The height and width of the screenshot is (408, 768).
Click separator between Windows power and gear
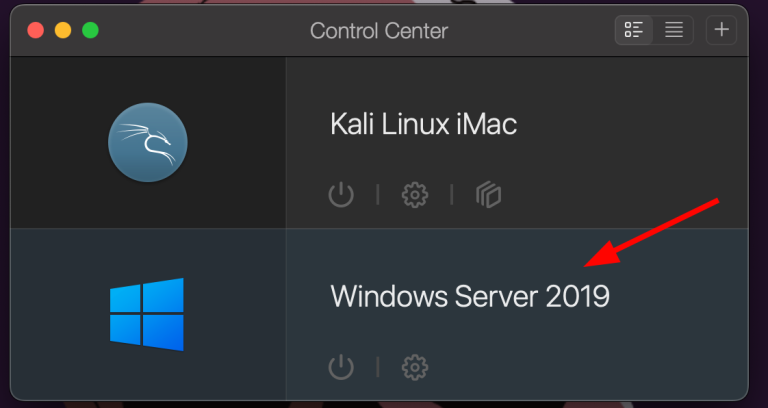click(x=378, y=367)
